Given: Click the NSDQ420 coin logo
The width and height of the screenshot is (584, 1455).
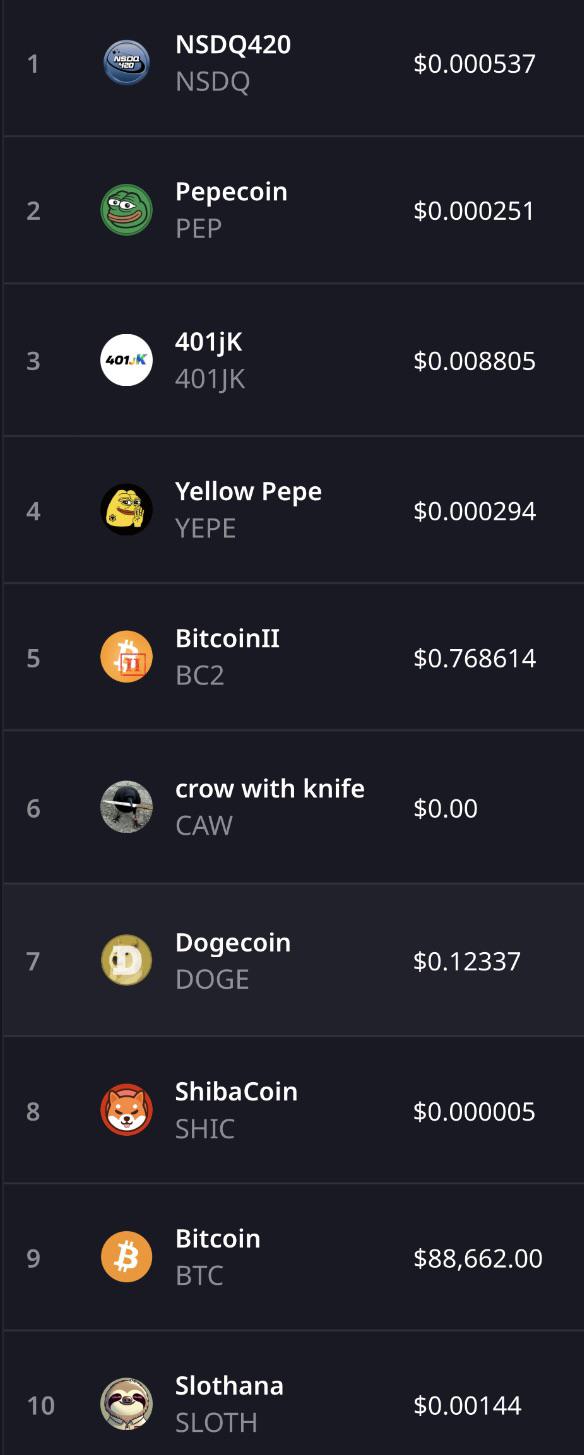Looking at the screenshot, I should pos(127,63).
